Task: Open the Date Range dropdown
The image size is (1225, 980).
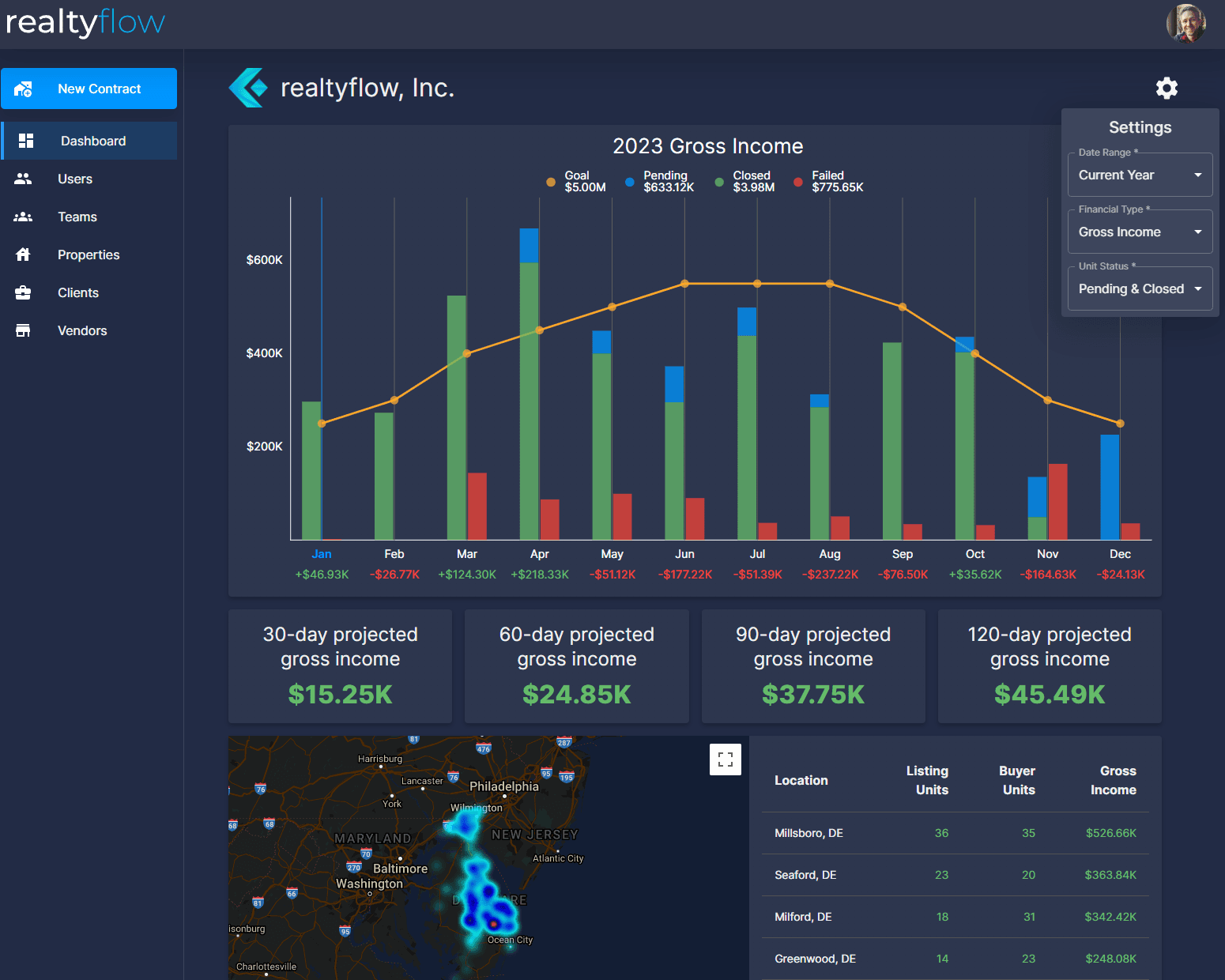Action: [1140, 175]
